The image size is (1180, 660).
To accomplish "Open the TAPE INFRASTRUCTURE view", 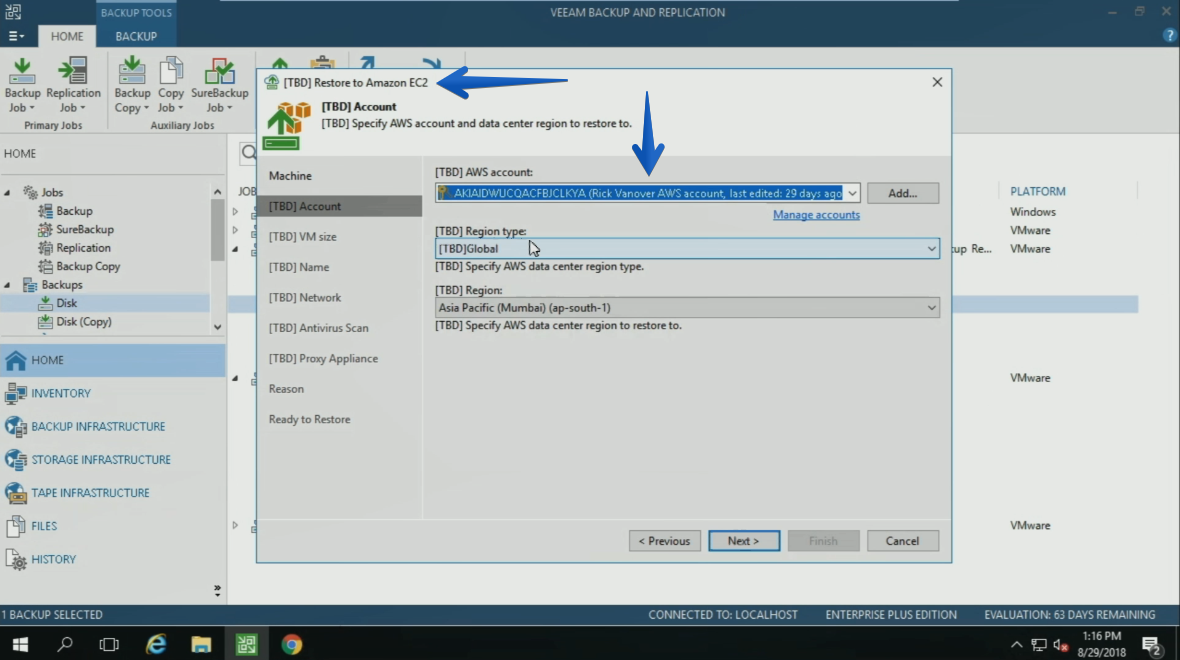I will 113,493.
